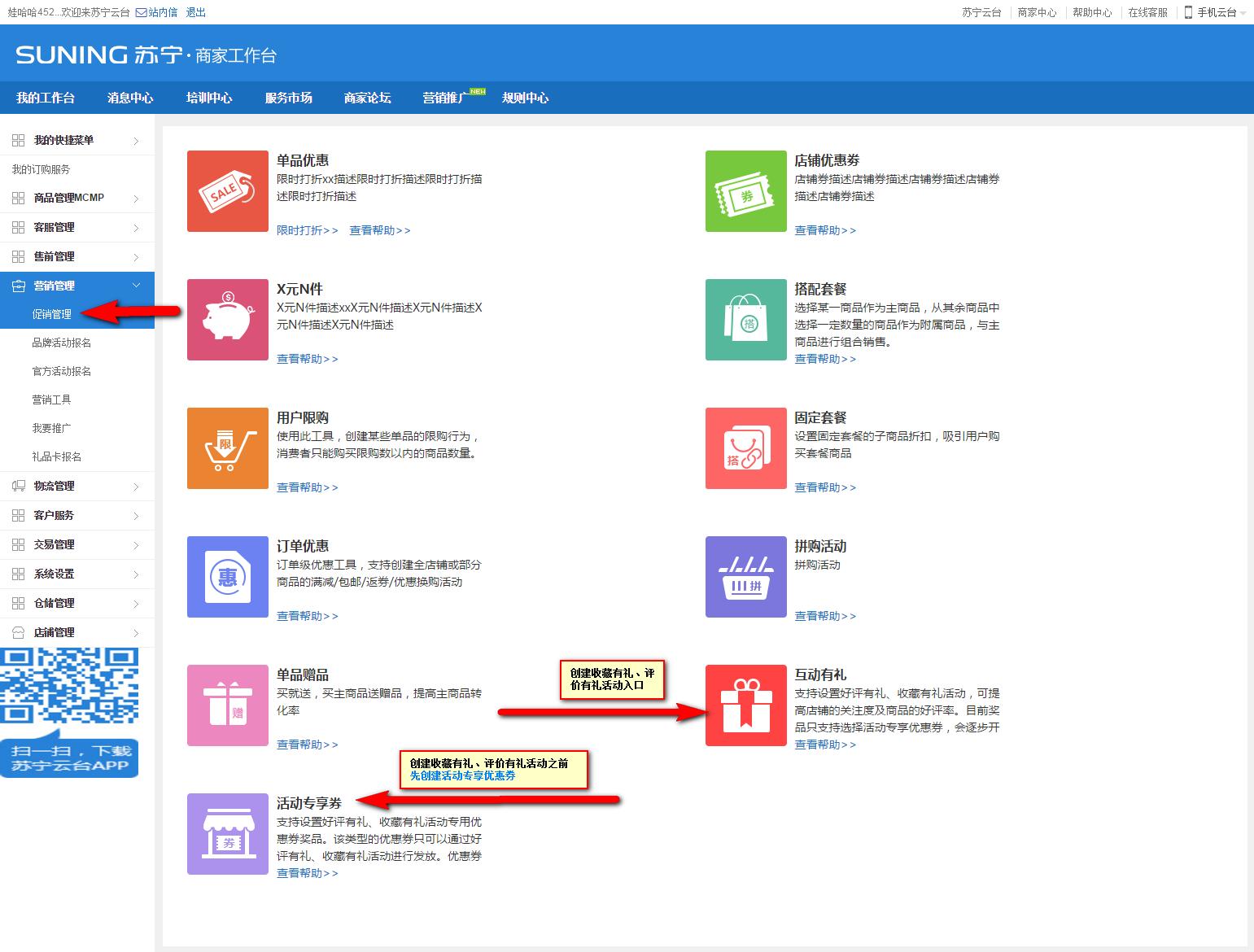Click the QR code 苏宁云台APP banner
1254x952 pixels.
click(69, 713)
